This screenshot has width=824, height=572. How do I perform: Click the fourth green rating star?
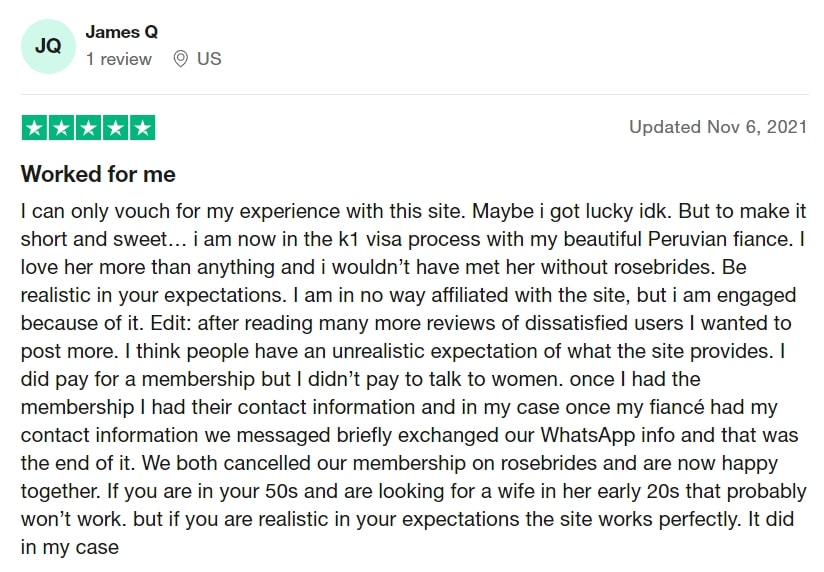[x=115, y=128]
